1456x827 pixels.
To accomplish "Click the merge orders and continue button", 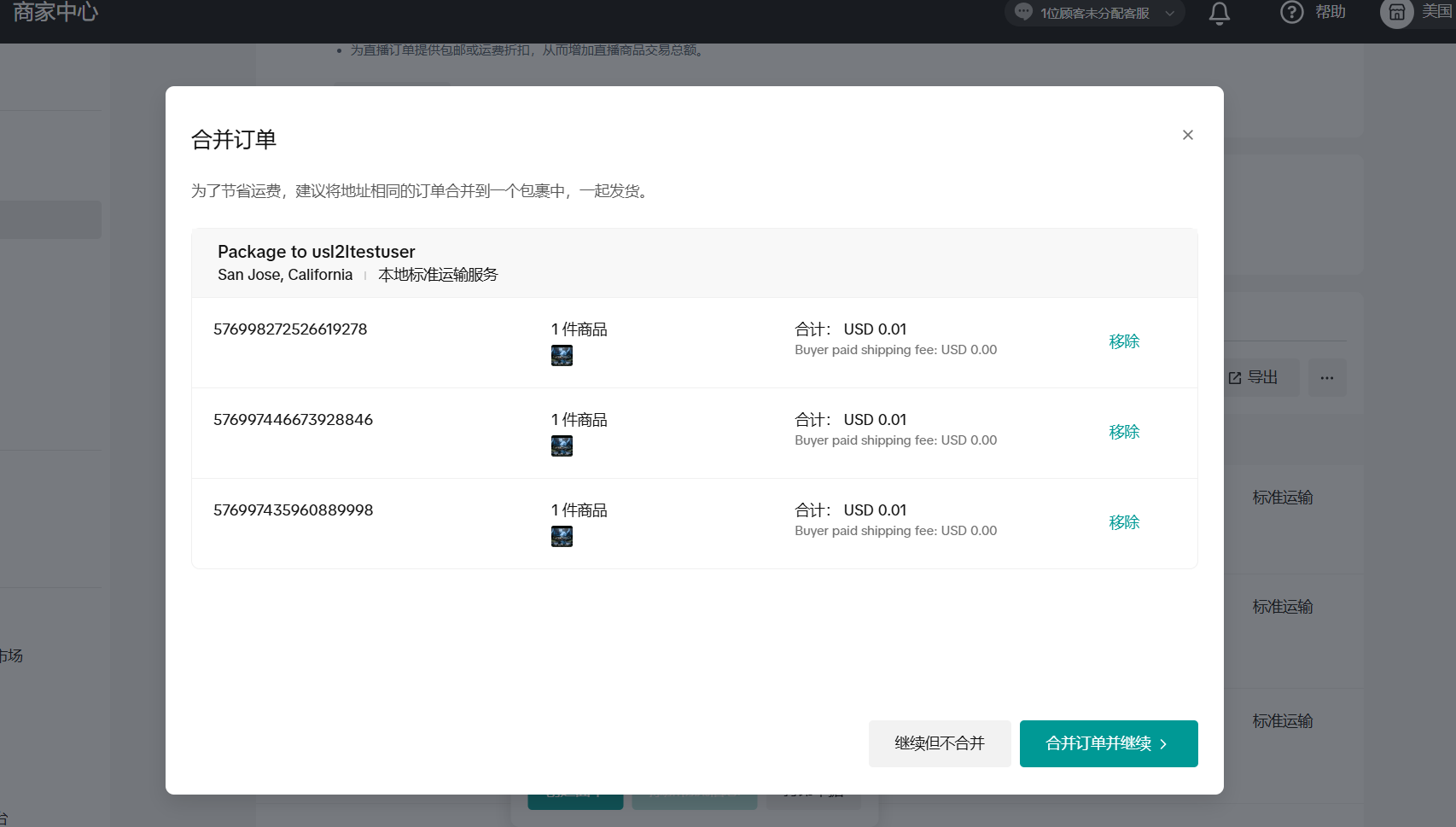I will (x=1108, y=743).
